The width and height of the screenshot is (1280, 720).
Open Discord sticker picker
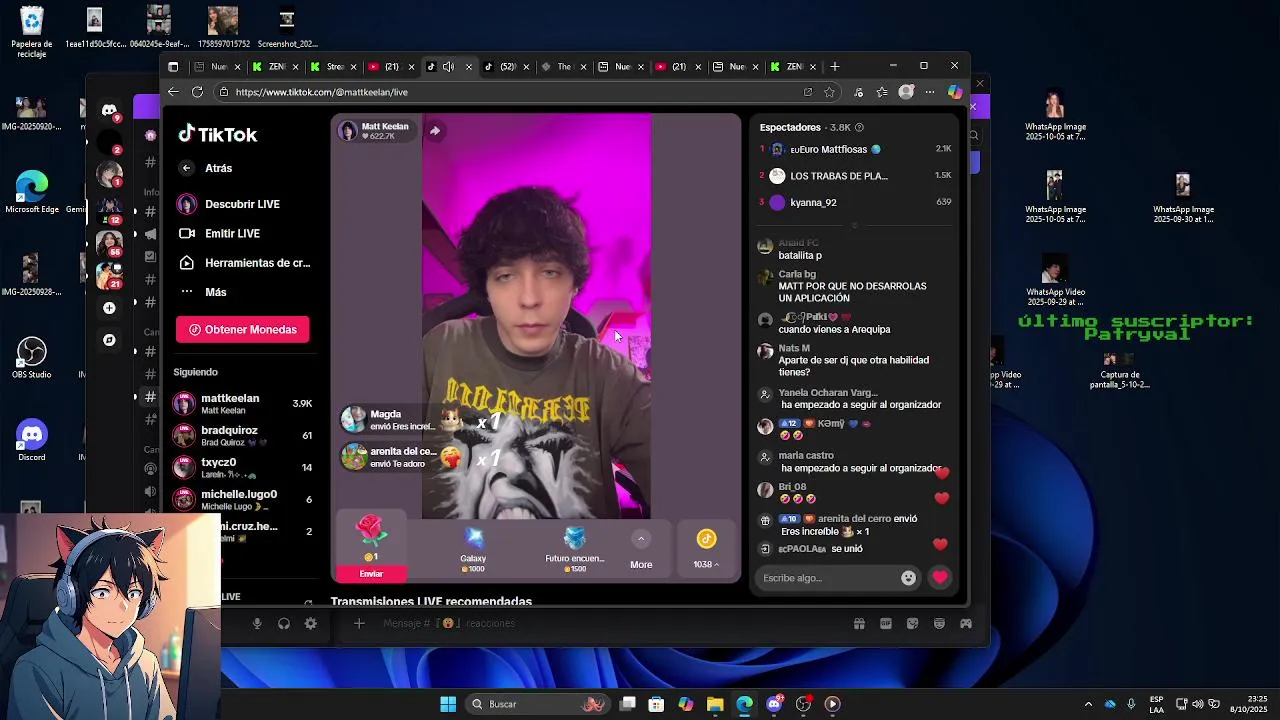tap(912, 624)
